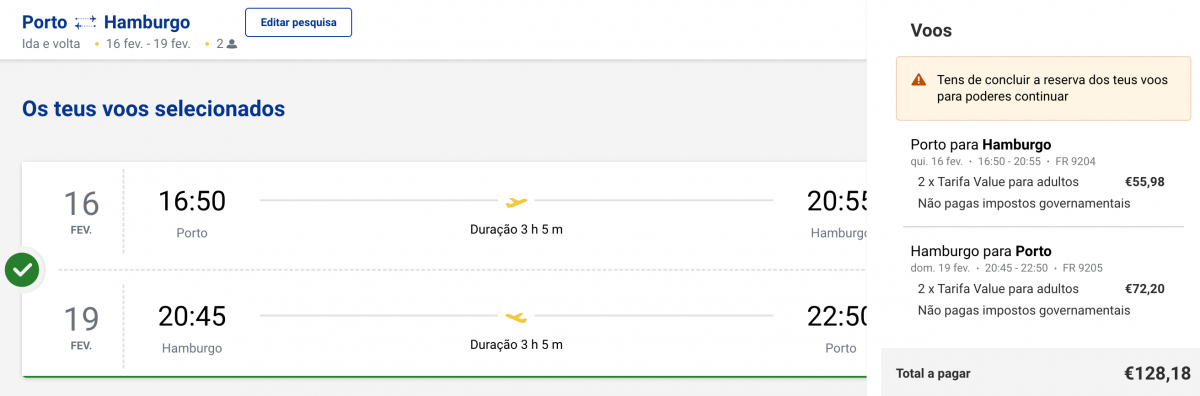Click the passengers person icon

232,44
